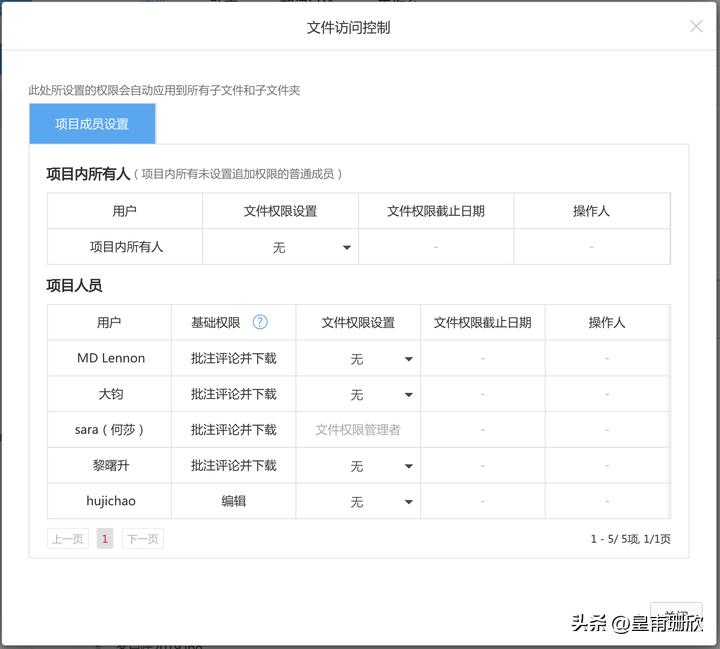This screenshot has width=720, height=649.
Task: Open 文件权限设置 dropdown for MD Lennon
Action: click(x=358, y=359)
